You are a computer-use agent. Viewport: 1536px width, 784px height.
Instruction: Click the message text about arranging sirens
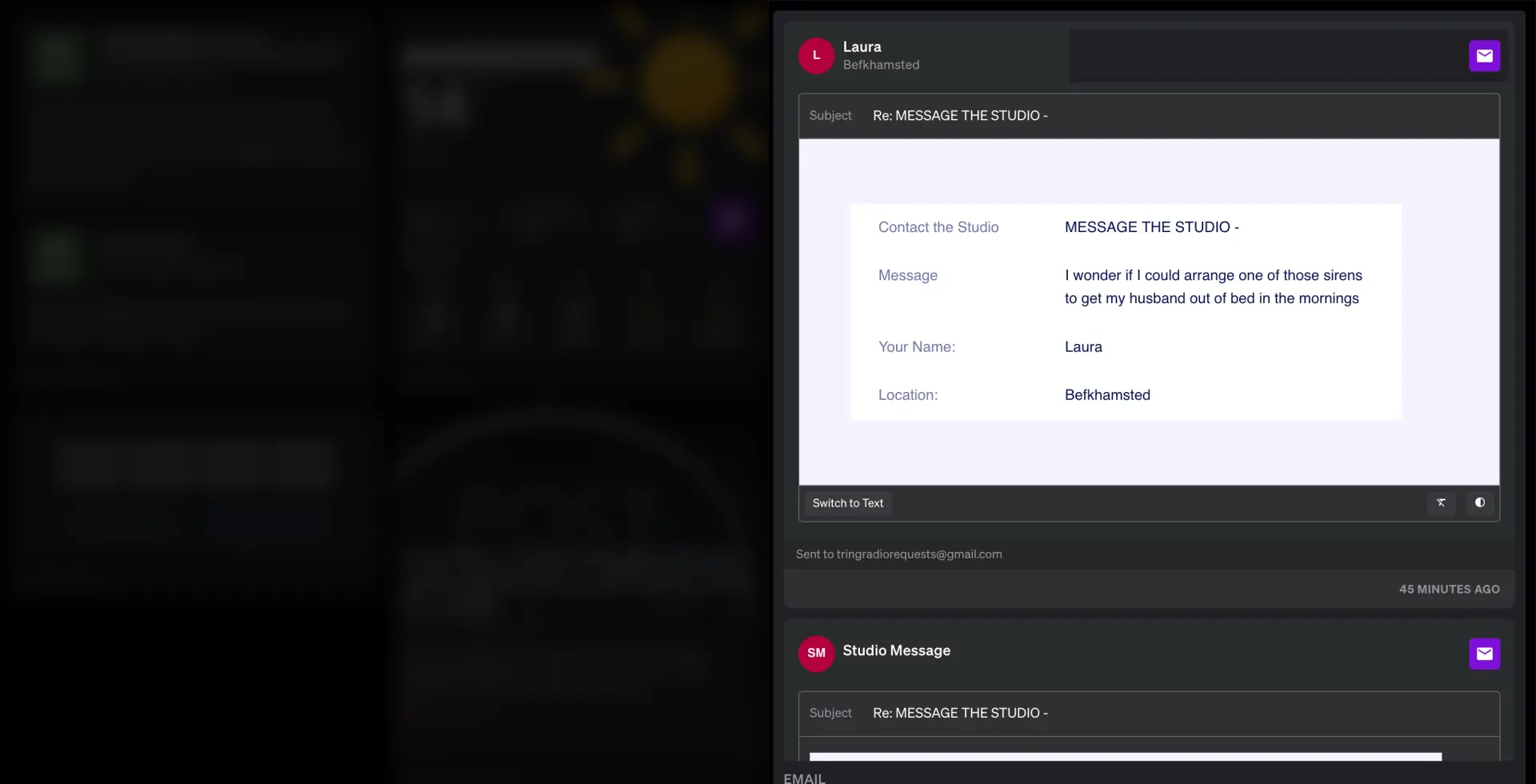1213,286
